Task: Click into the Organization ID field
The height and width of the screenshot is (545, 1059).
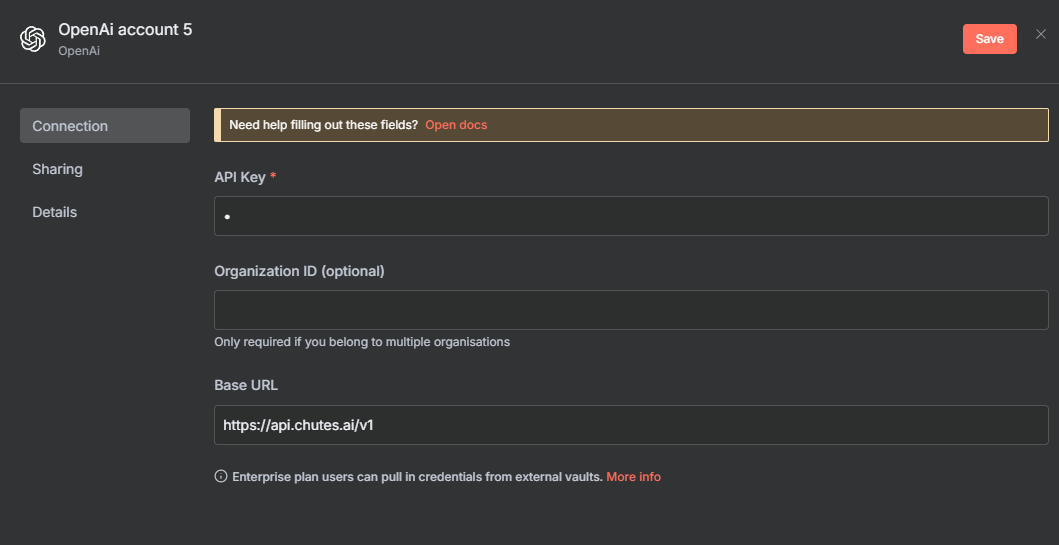Action: click(631, 310)
